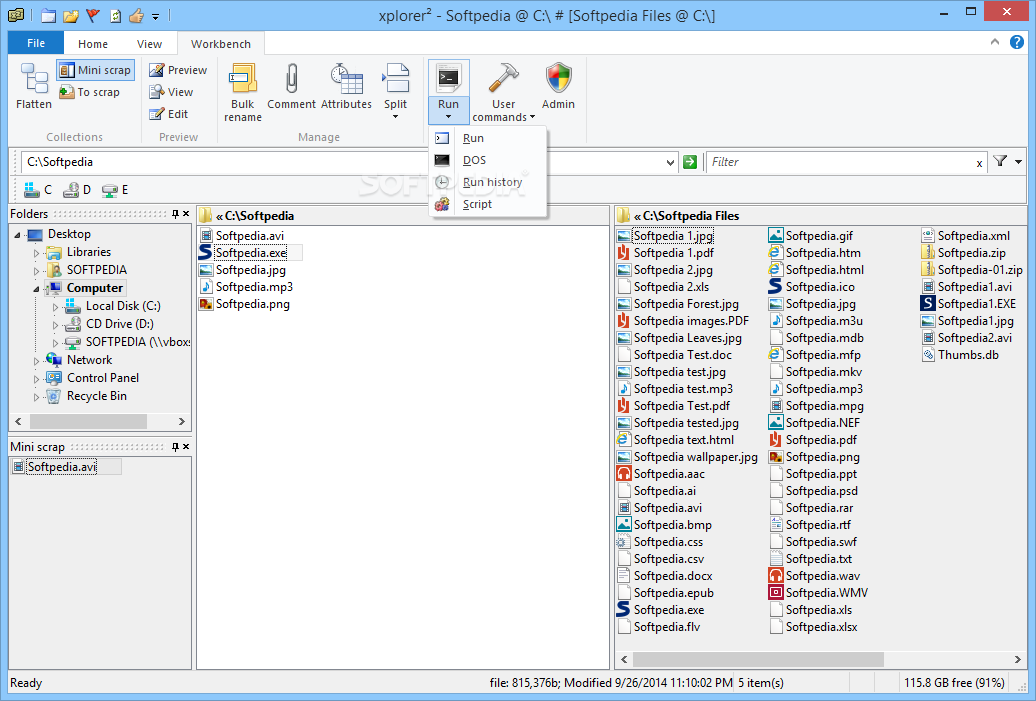Toggle the Mini scrap pane button

click(96, 70)
